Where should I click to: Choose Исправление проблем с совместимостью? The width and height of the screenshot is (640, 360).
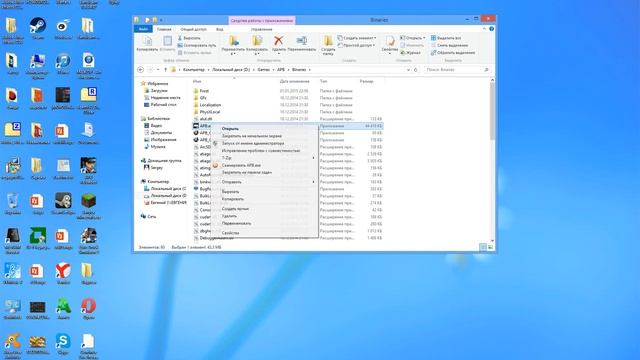pyautogui.click(x=264, y=151)
